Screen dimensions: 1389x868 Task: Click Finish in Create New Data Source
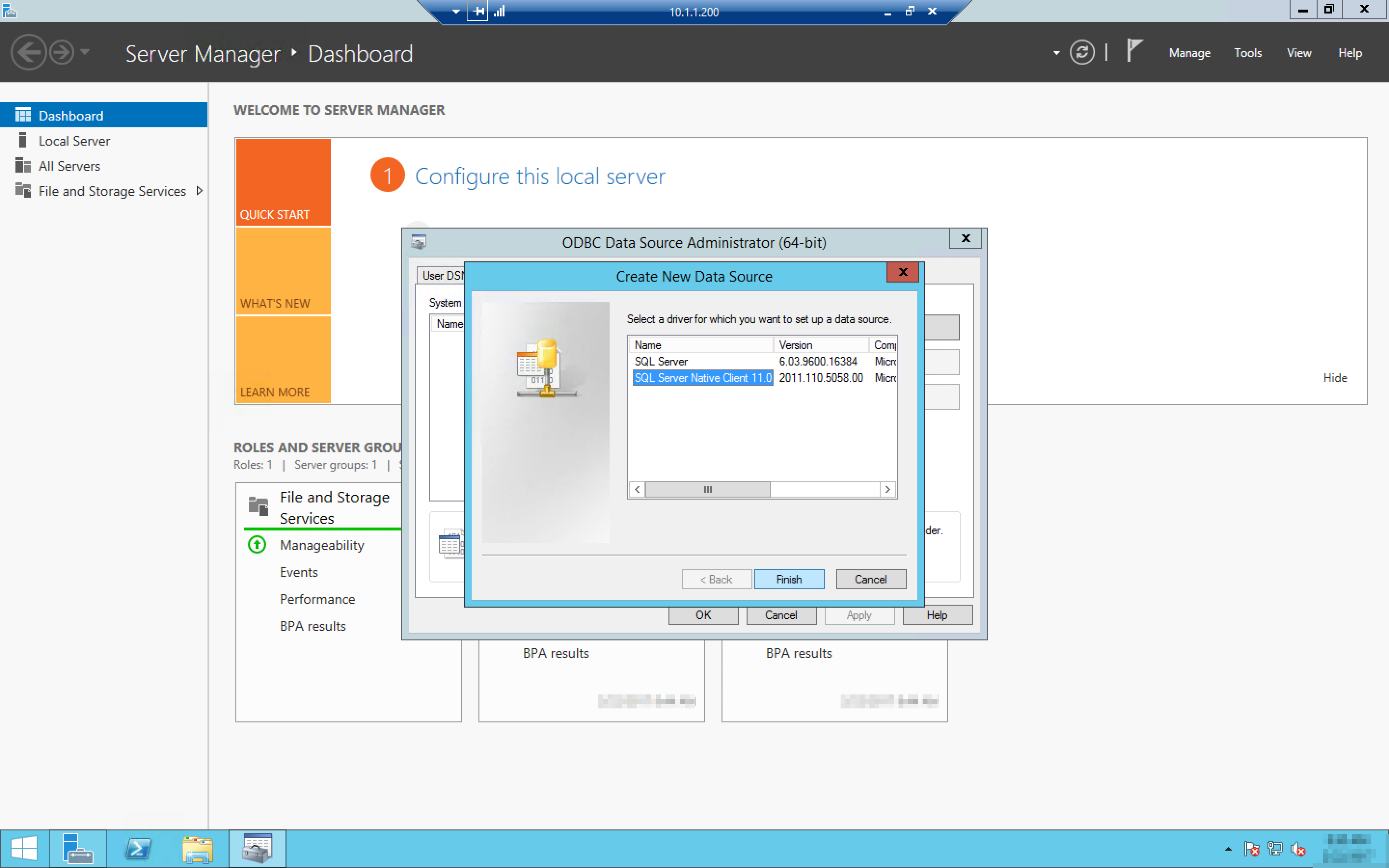(789, 579)
